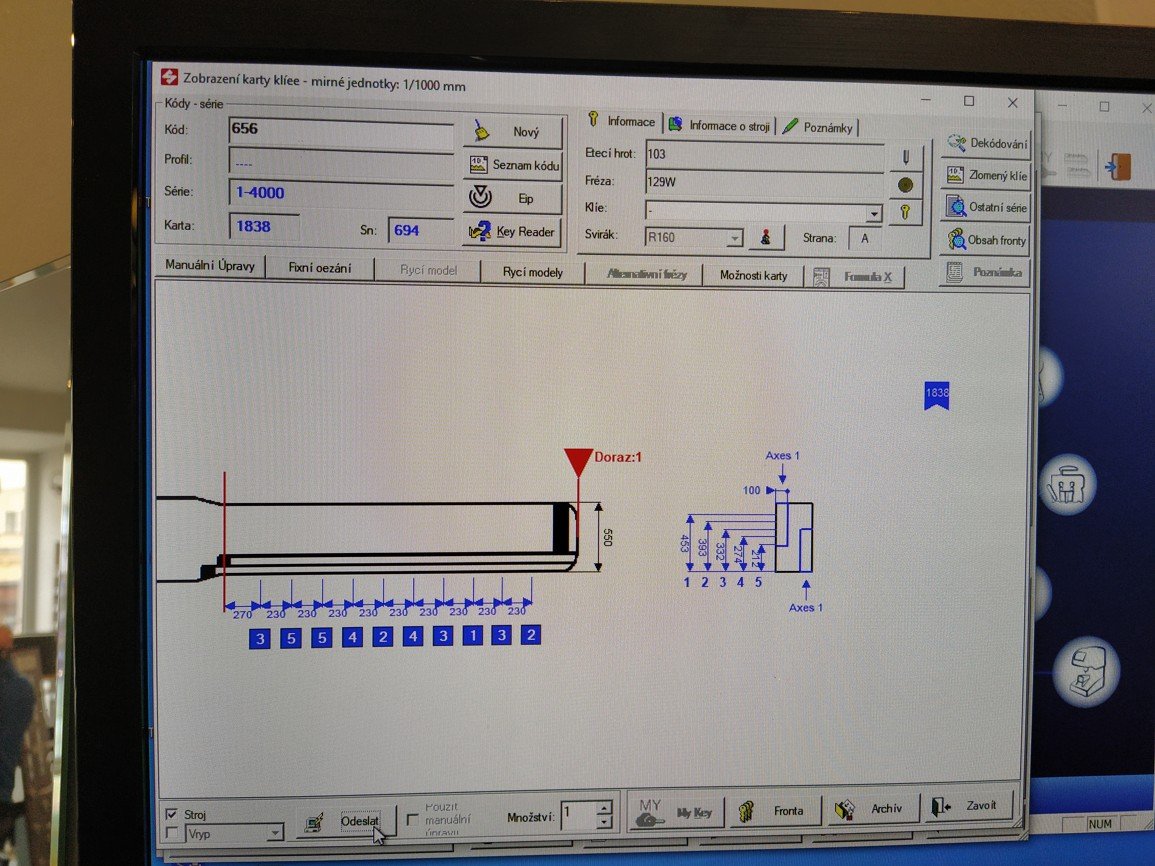Open Dekódování decoding function

986,144
